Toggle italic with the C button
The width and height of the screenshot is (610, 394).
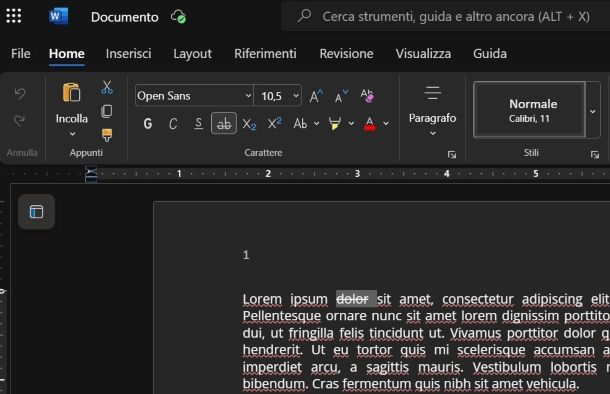pyautogui.click(x=173, y=124)
